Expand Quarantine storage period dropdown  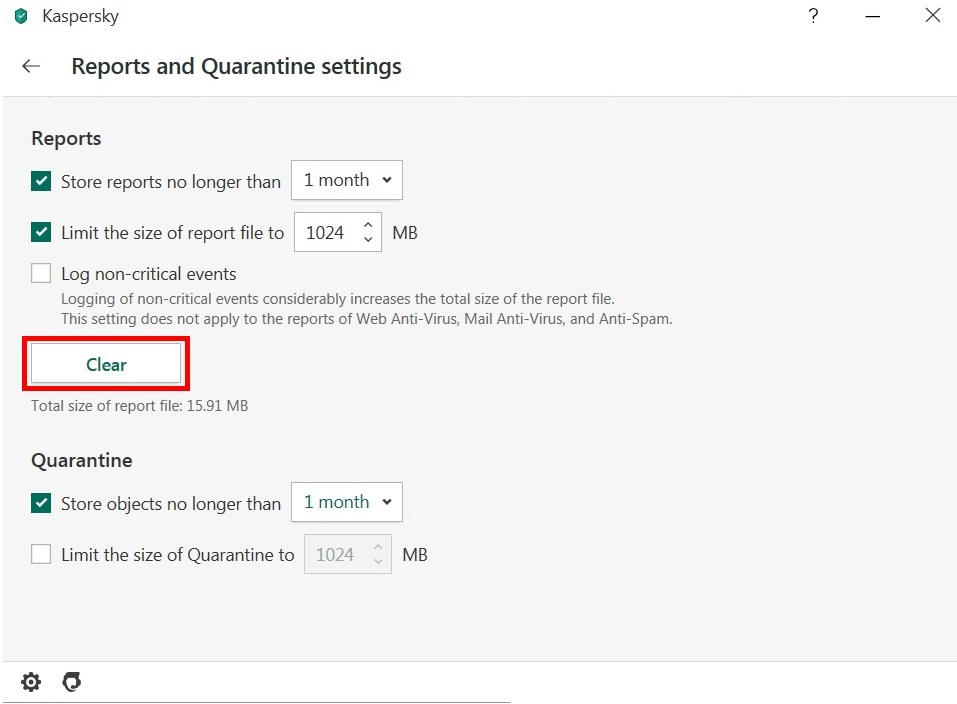(346, 502)
